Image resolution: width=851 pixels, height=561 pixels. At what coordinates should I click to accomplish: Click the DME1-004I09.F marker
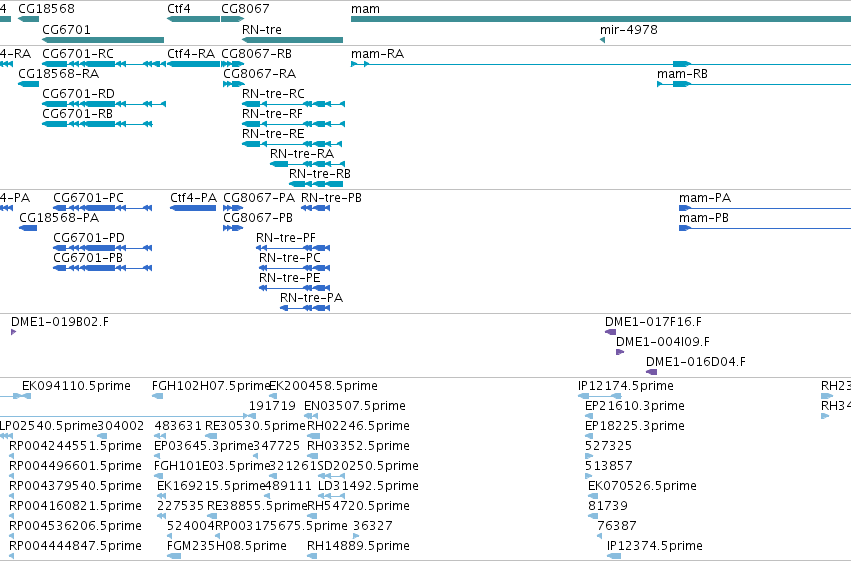(620, 352)
